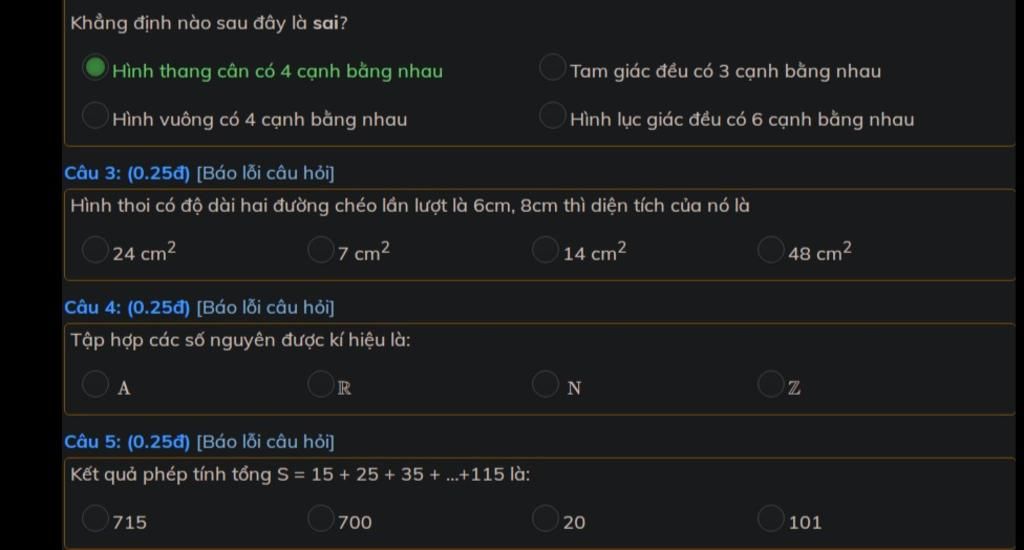This screenshot has width=1024, height=550.
Task: Open Báo lỗi câu hỏi for Câu 5
Action: [265, 442]
